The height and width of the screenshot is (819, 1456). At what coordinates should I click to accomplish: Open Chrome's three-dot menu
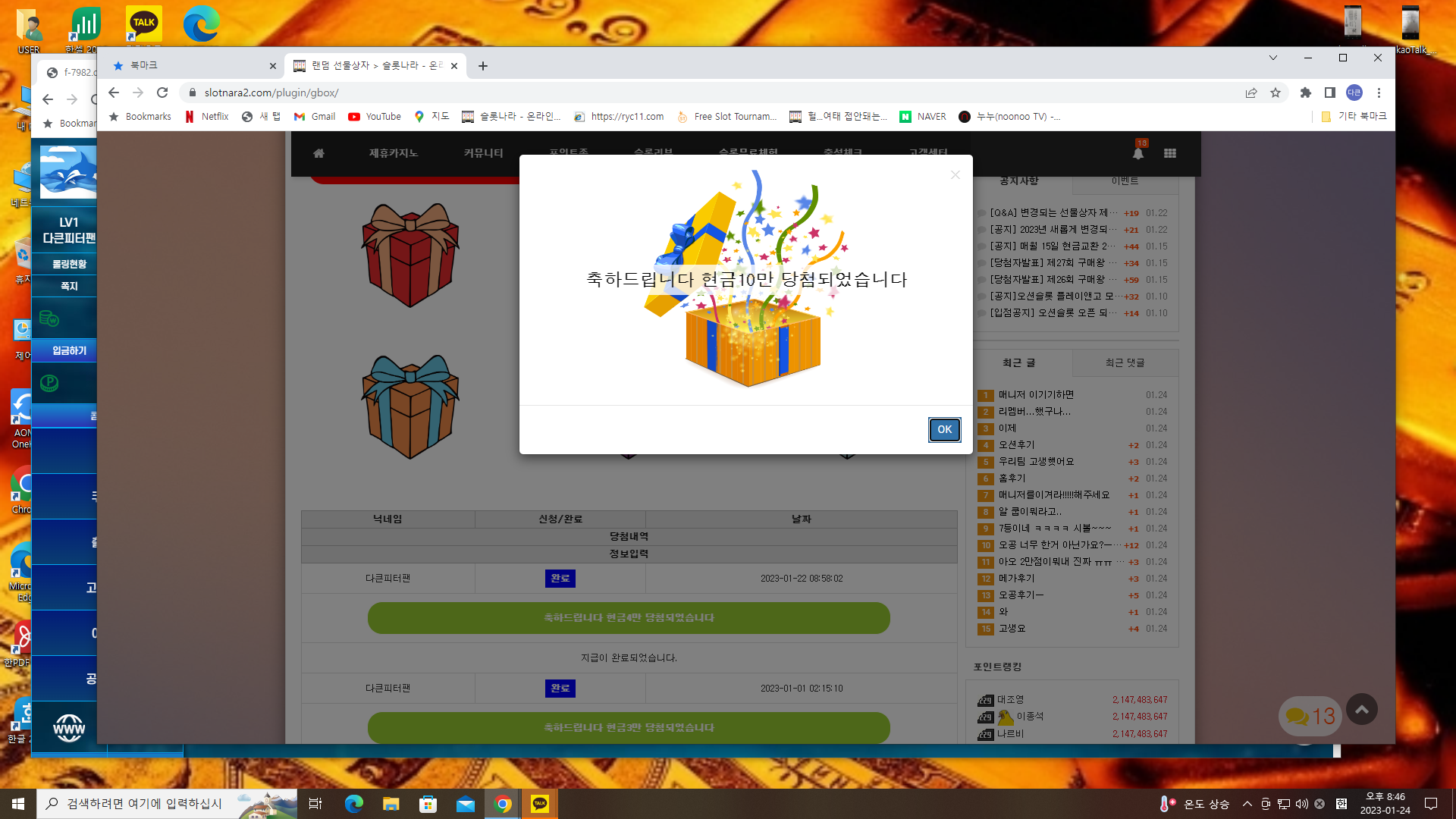click(x=1379, y=93)
